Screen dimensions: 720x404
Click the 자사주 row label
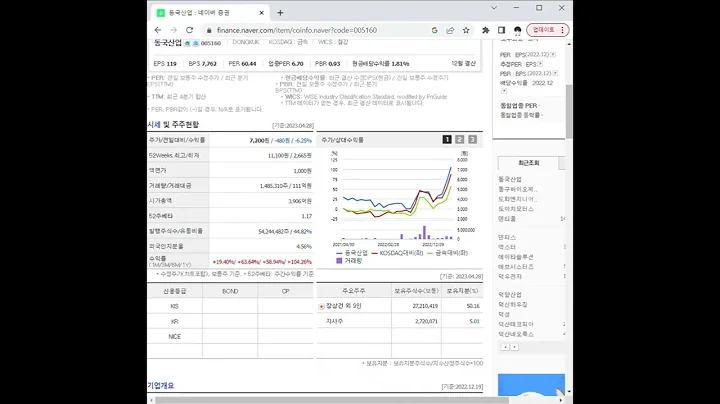point(334,321)
